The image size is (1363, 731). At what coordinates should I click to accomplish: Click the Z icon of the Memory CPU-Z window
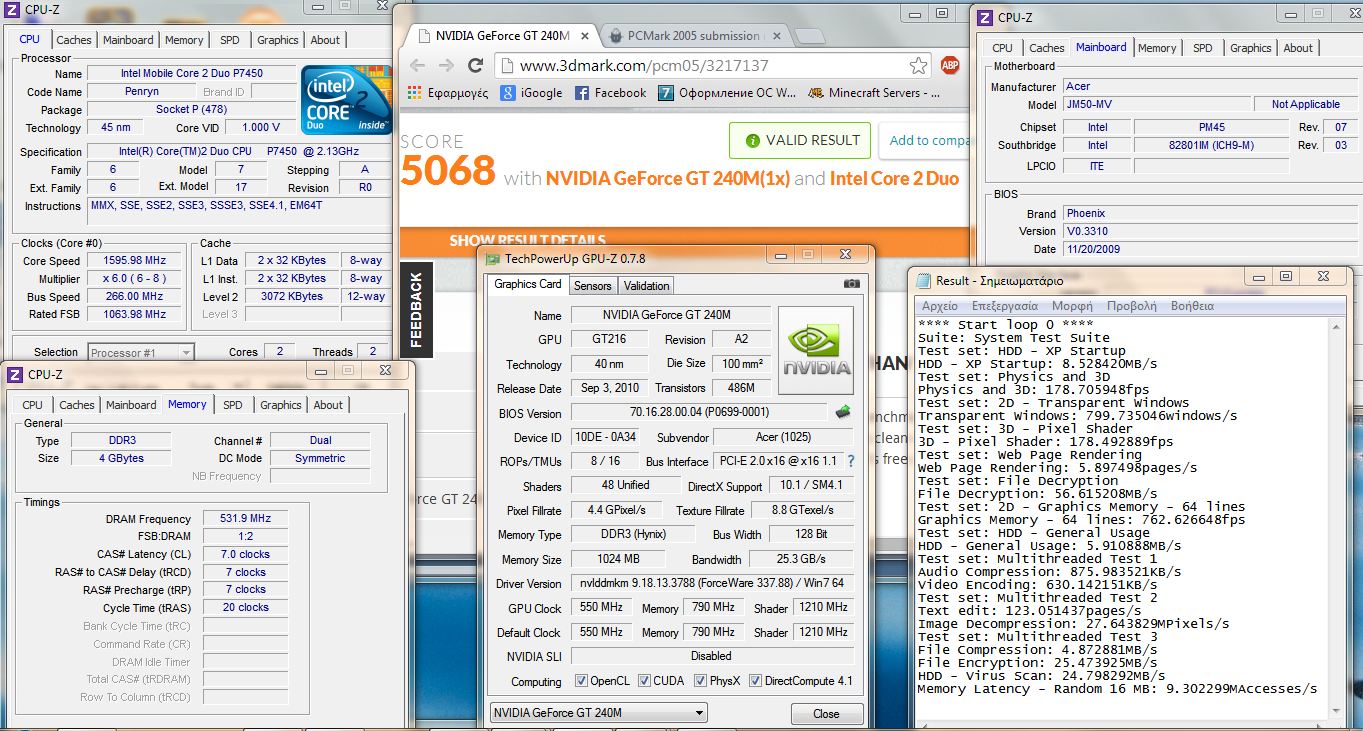point(15,375)
